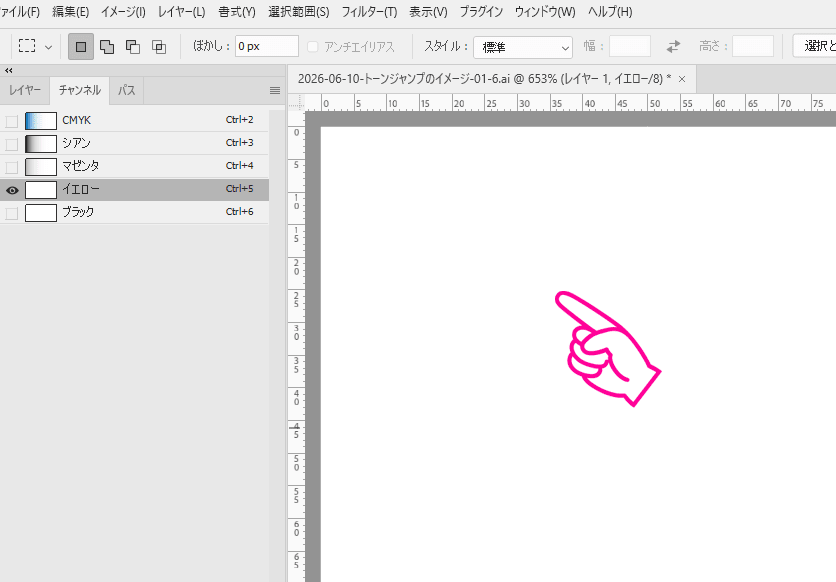Click the Ctrl+2 shortcut label

click(x=239, y=120)
